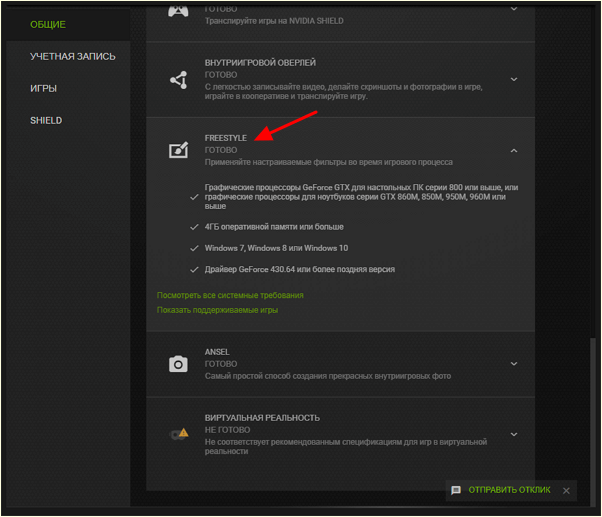Open 'Показать поддерживаемые игры' link

tap(217, 310)
